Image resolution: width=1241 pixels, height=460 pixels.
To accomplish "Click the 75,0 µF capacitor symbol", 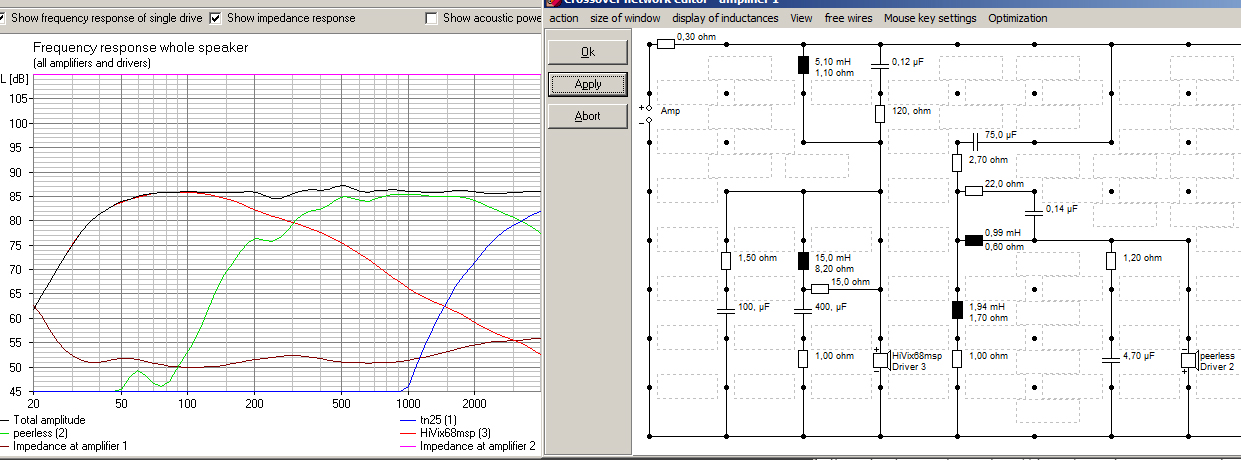I will click(x=973, y=142).
